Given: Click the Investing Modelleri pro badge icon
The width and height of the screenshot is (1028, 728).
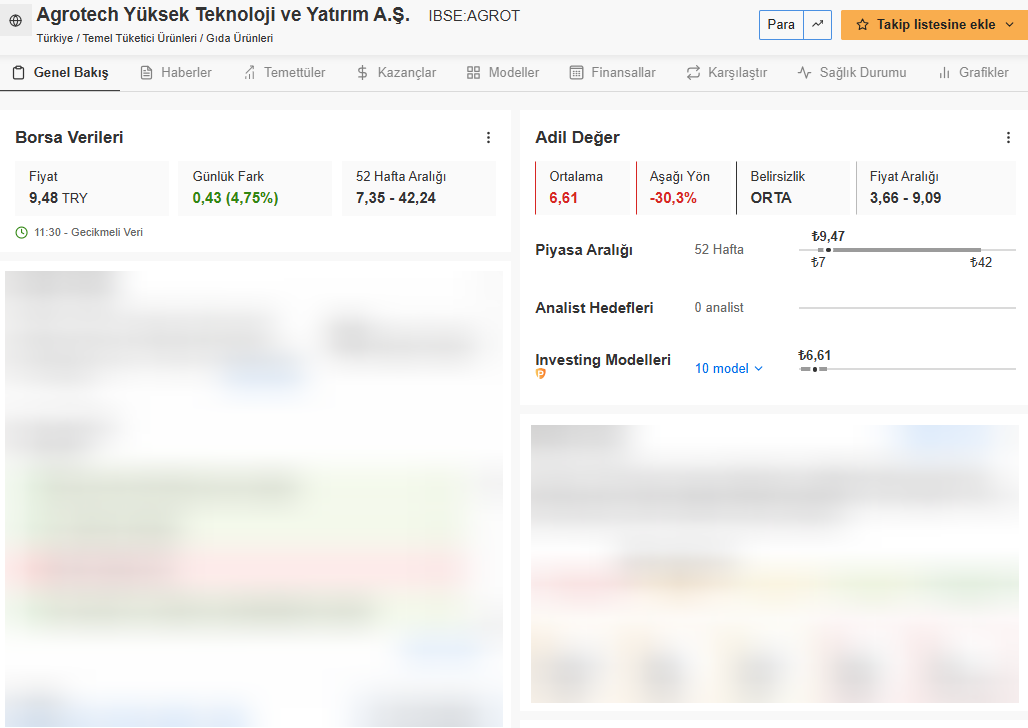Looking at the screenshot, I should point(541,374).
